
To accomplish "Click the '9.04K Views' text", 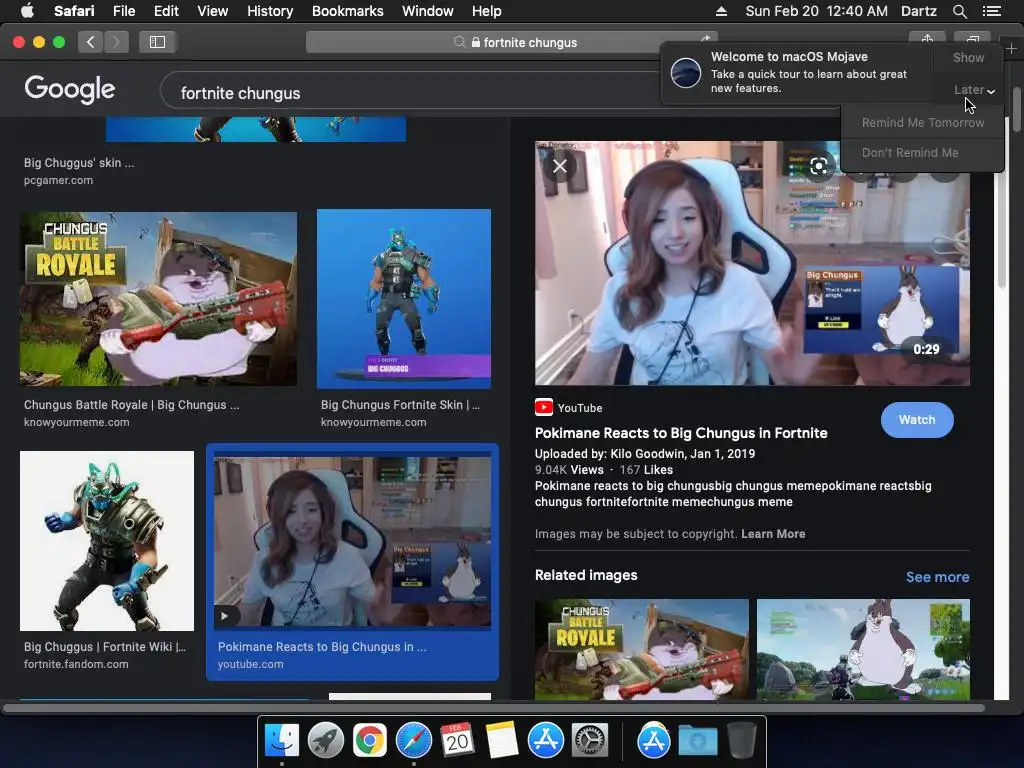I will pyautogui.click(x=569, y=470).
